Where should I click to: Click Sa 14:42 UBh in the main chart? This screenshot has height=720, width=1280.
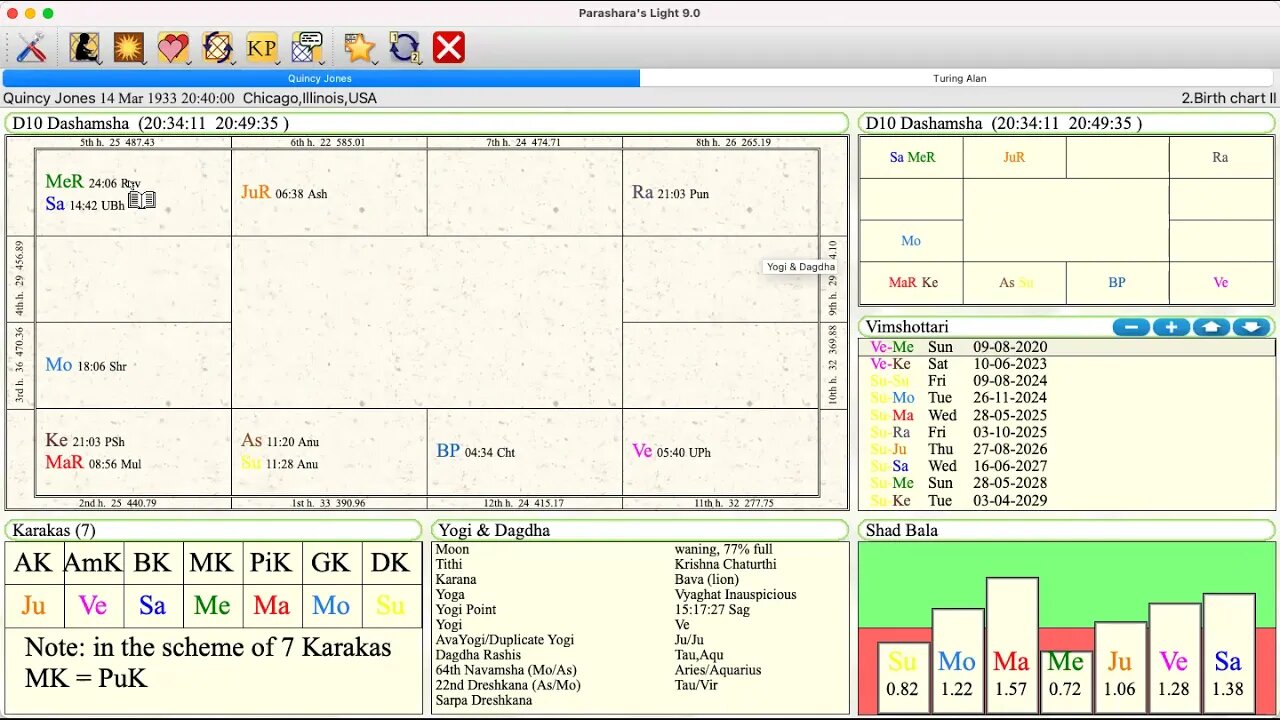(85, 204)
